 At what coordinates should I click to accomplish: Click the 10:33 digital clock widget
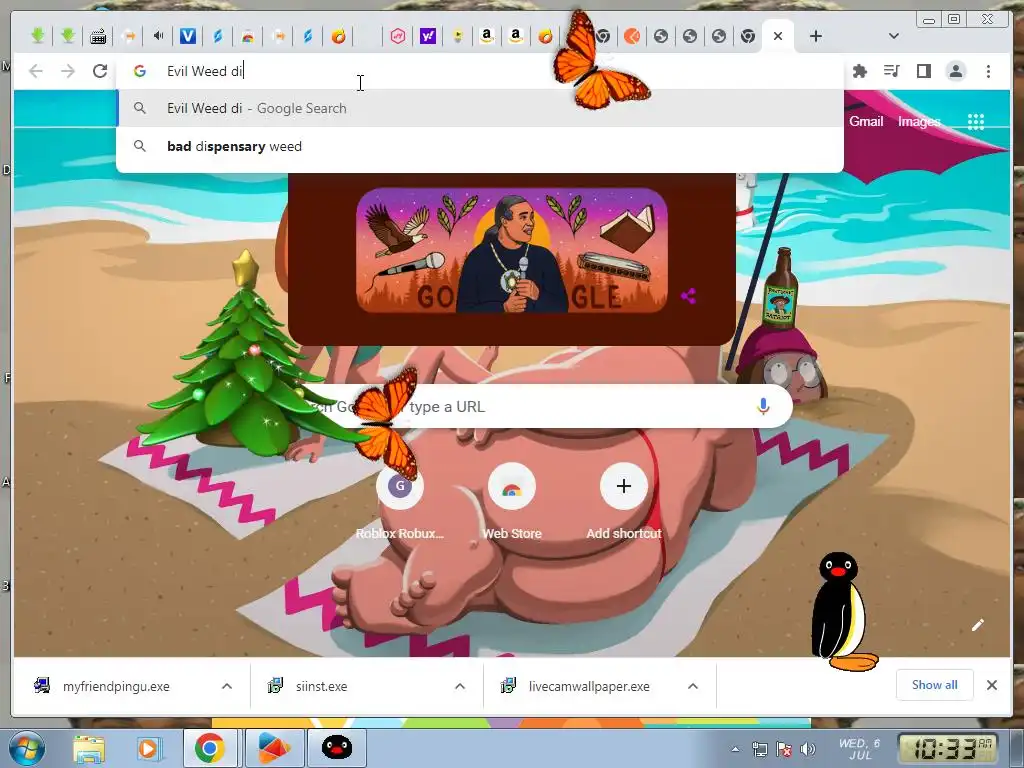(948, 749)
